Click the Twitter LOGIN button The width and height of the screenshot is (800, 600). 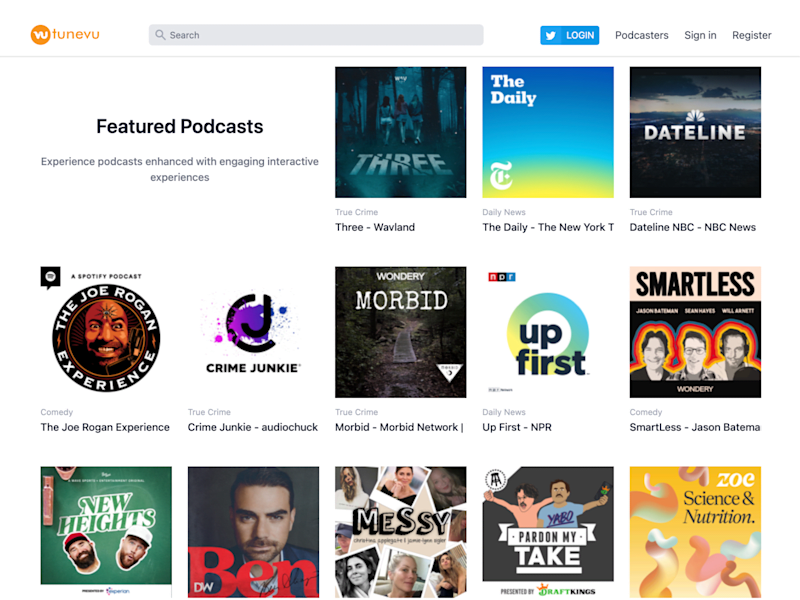(569, 35)
